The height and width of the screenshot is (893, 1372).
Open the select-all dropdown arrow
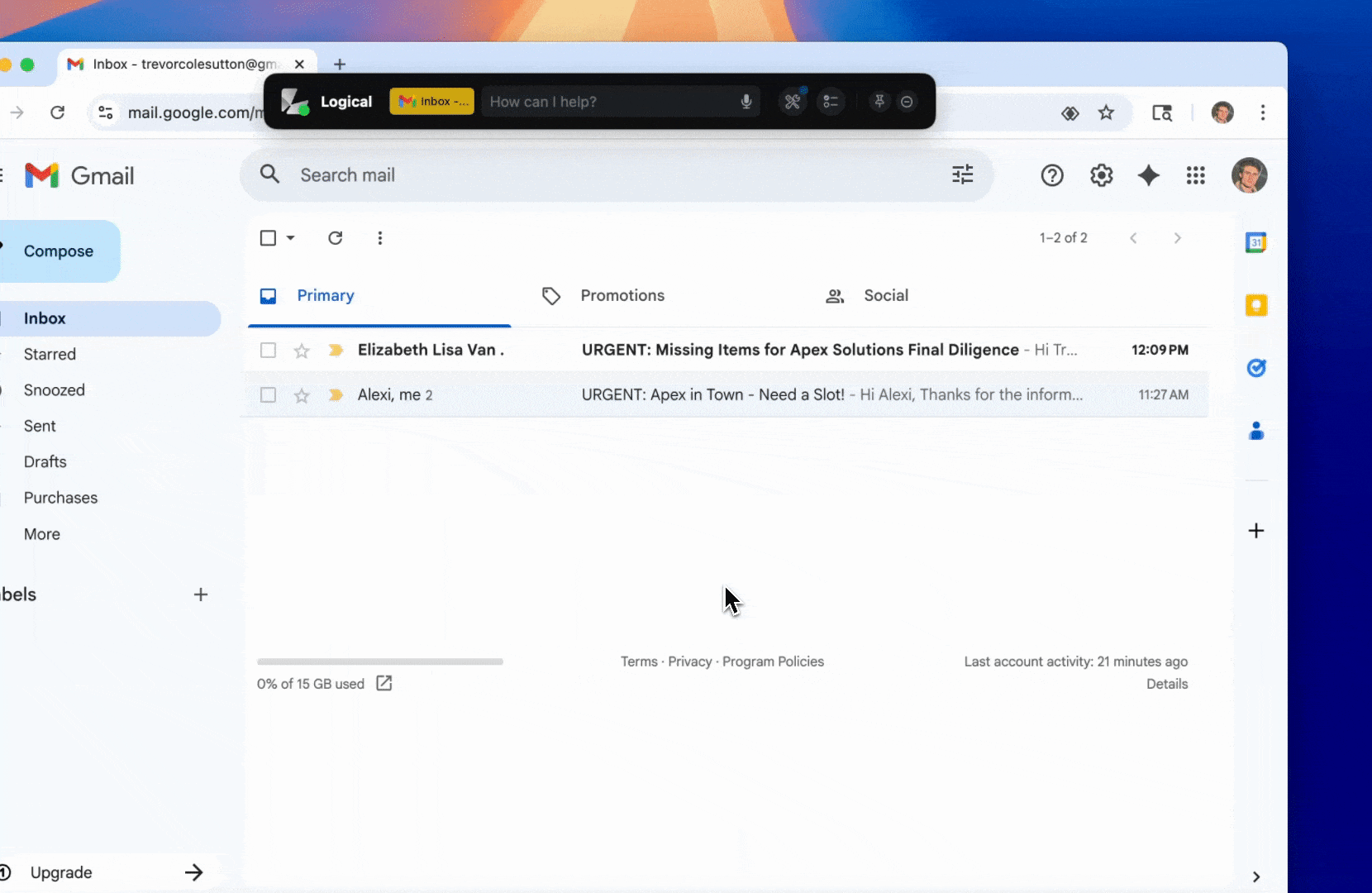click(290, 238)
